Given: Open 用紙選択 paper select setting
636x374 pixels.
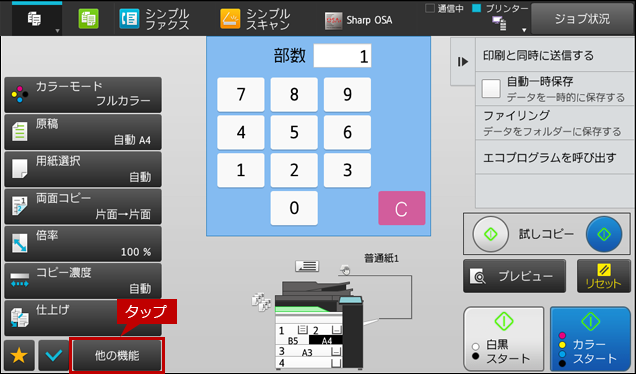Looking at the screenshot, I should coord(83,169).
